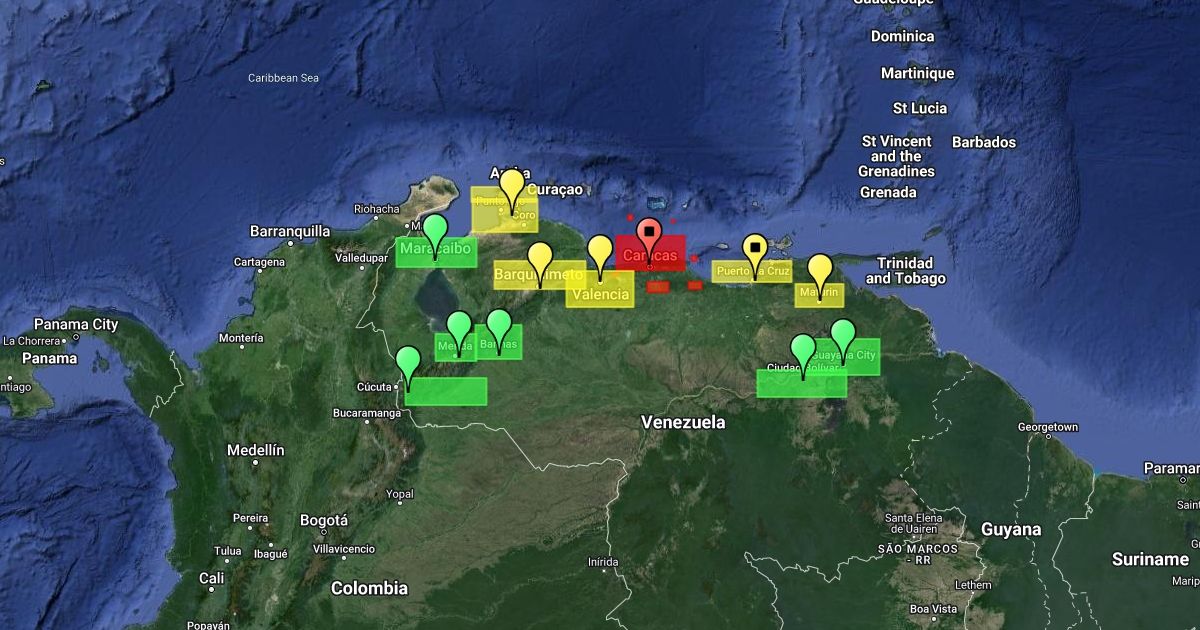Click the Guyana country label

tap(1011, 529)
